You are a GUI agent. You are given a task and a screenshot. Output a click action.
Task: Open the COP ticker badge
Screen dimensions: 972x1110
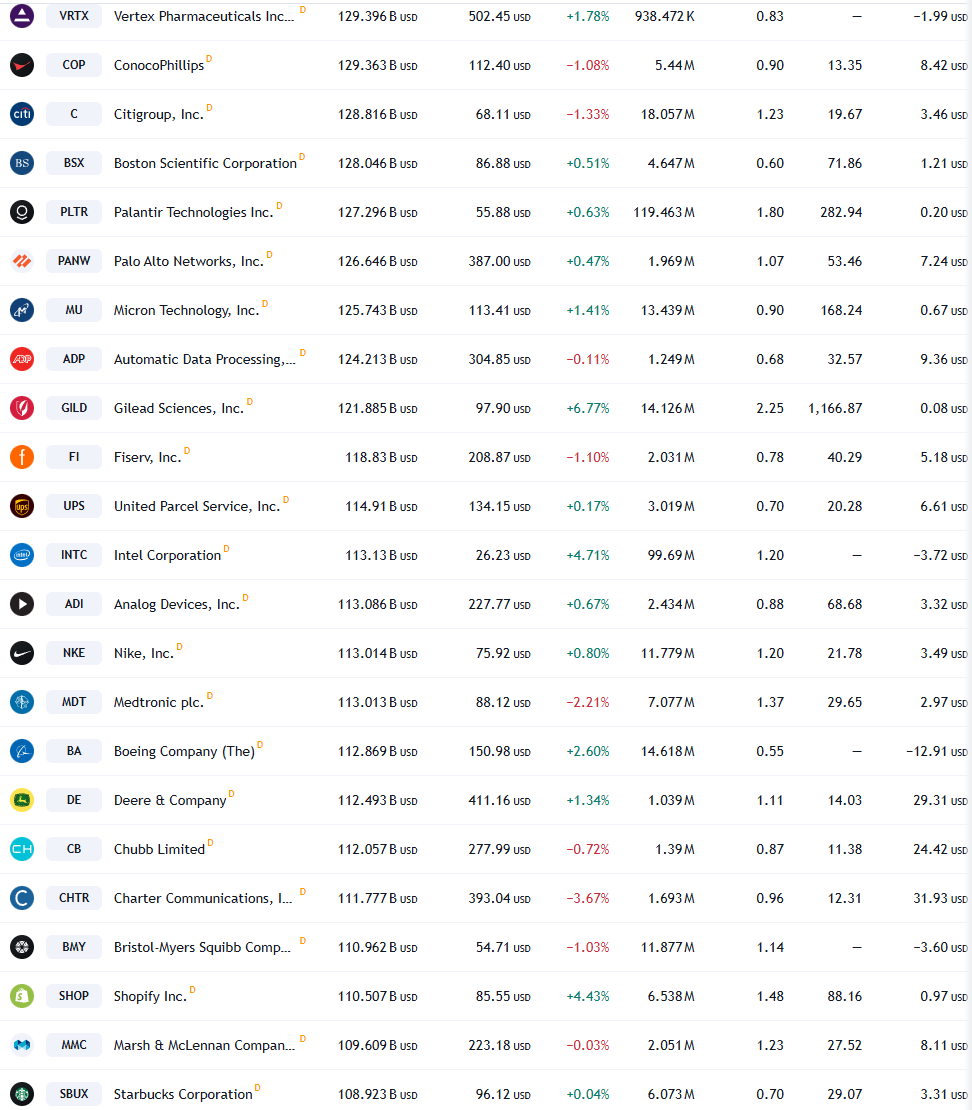coord(74,64)
